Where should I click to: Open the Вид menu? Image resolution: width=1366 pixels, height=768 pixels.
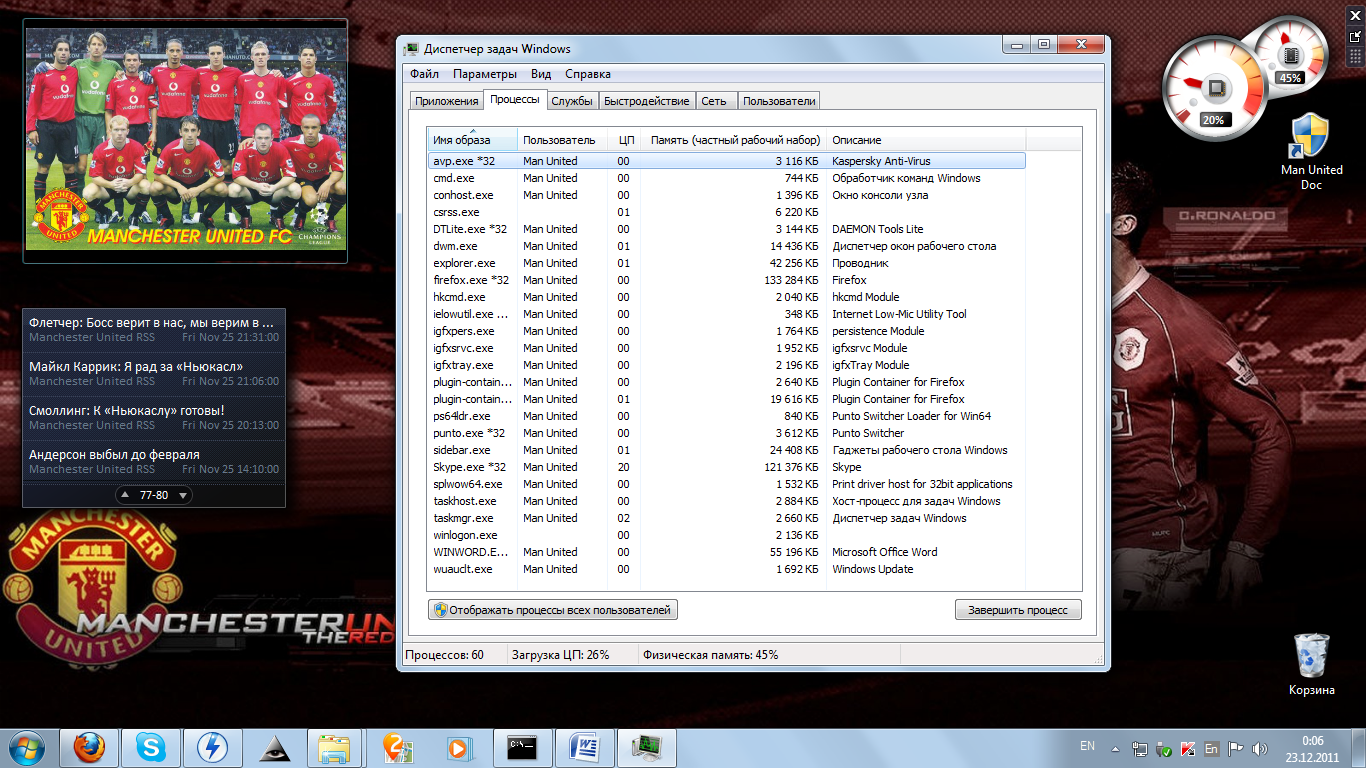541,74
